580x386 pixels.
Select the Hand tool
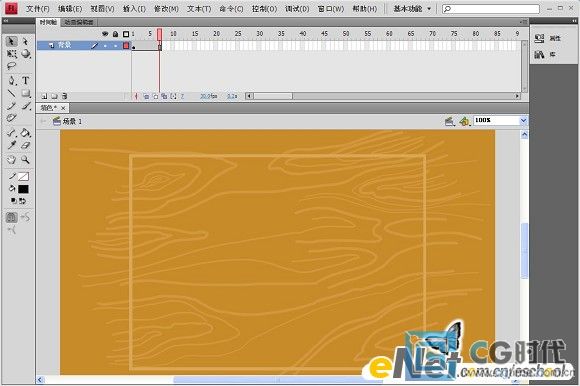pyautogui.click(x=11, y=160)
